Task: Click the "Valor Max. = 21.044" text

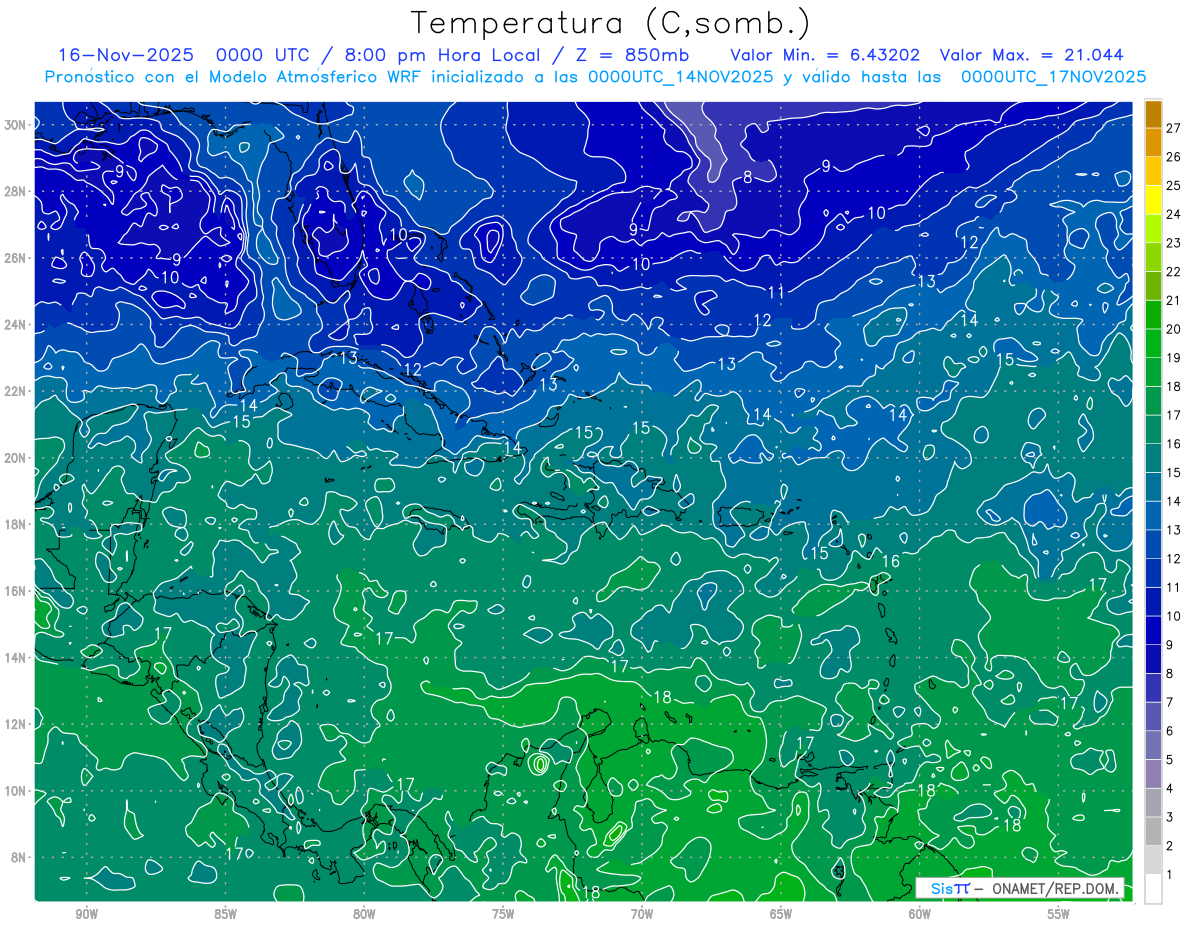Action: click(x=1032, y=55)
